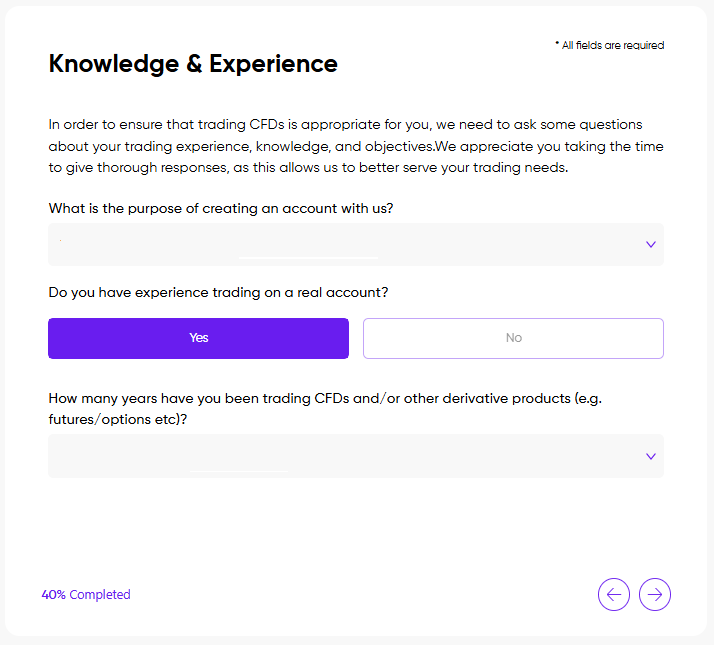714x645 pixels.
Task: Select Yes for real account experience
Action: [198, 338]
